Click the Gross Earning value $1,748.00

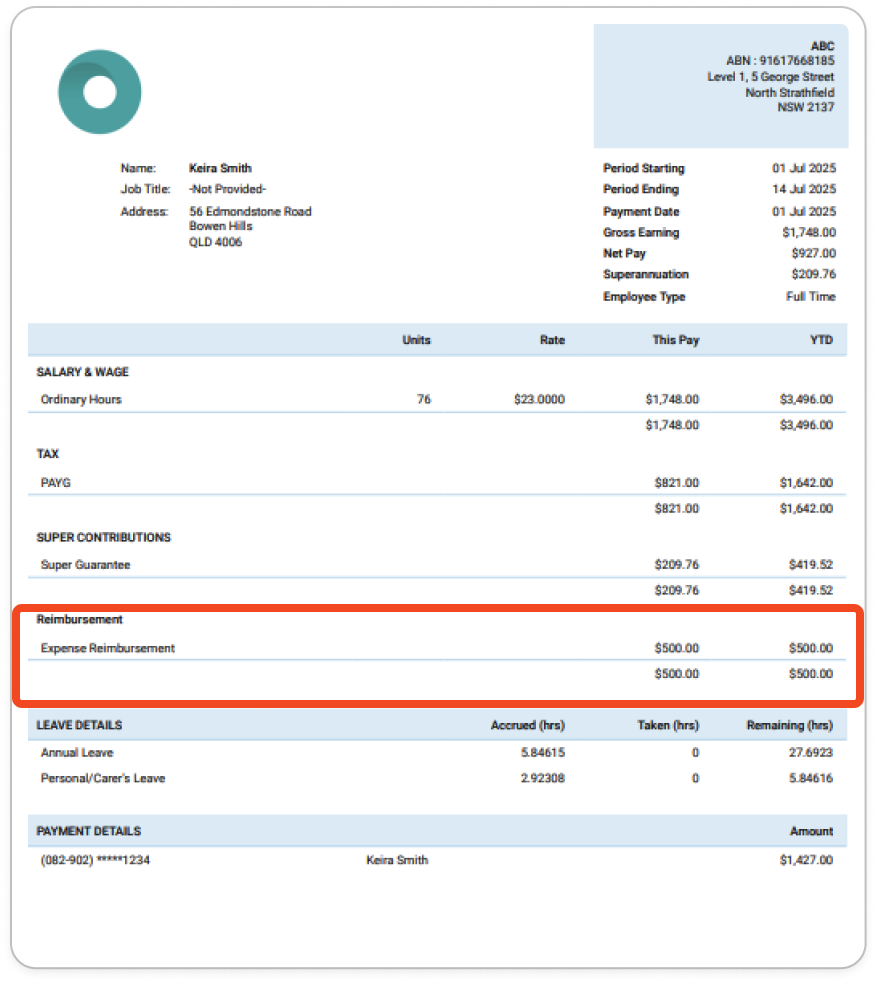[x=810, y=232]
